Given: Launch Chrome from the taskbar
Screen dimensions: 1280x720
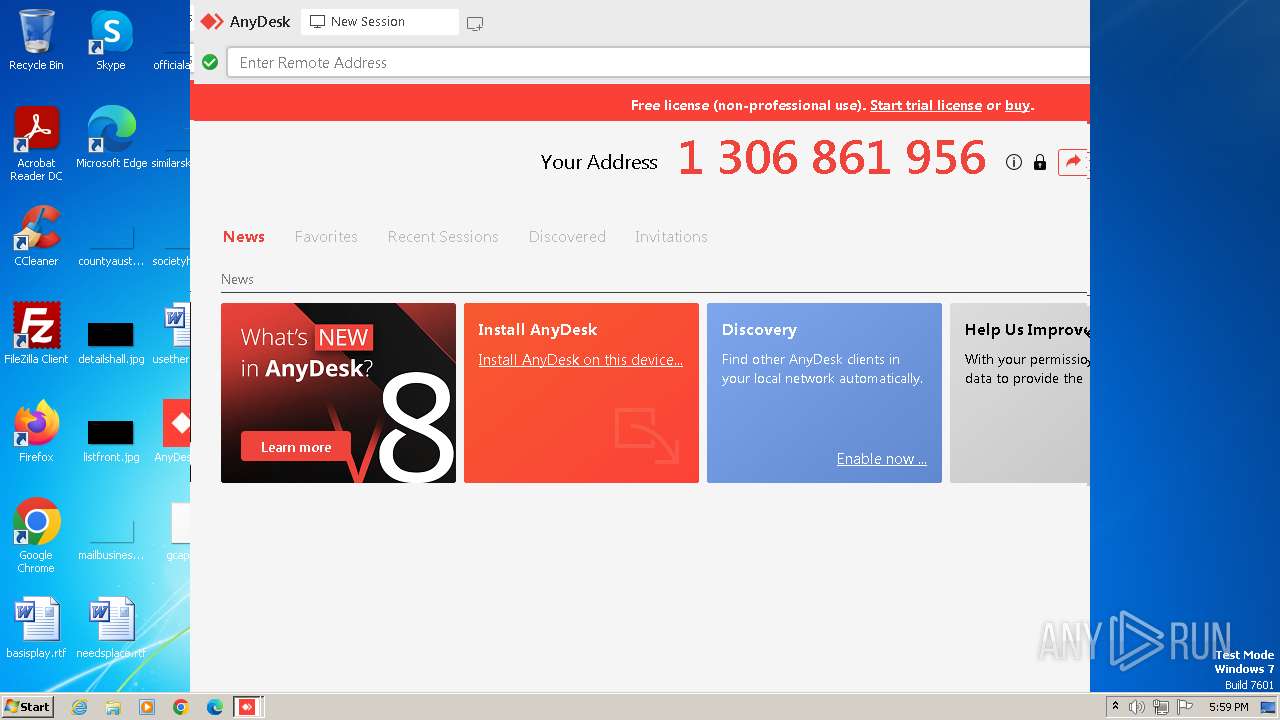Looking at the screenshot, I should coord(181,707).
